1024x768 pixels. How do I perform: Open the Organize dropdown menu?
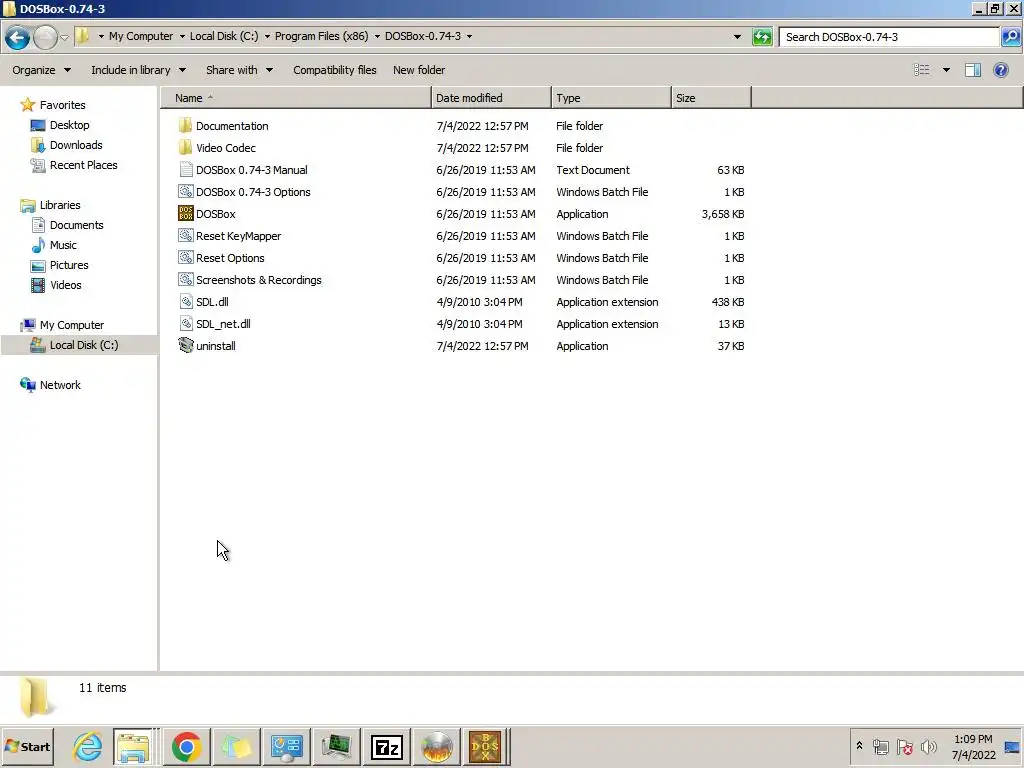click(x=41, y=70)
